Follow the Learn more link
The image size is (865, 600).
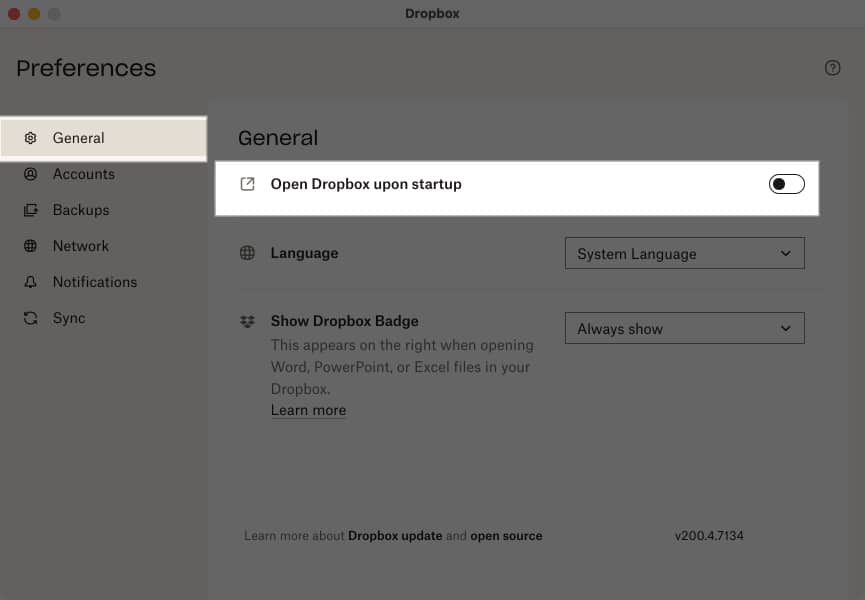coord(308,410)
